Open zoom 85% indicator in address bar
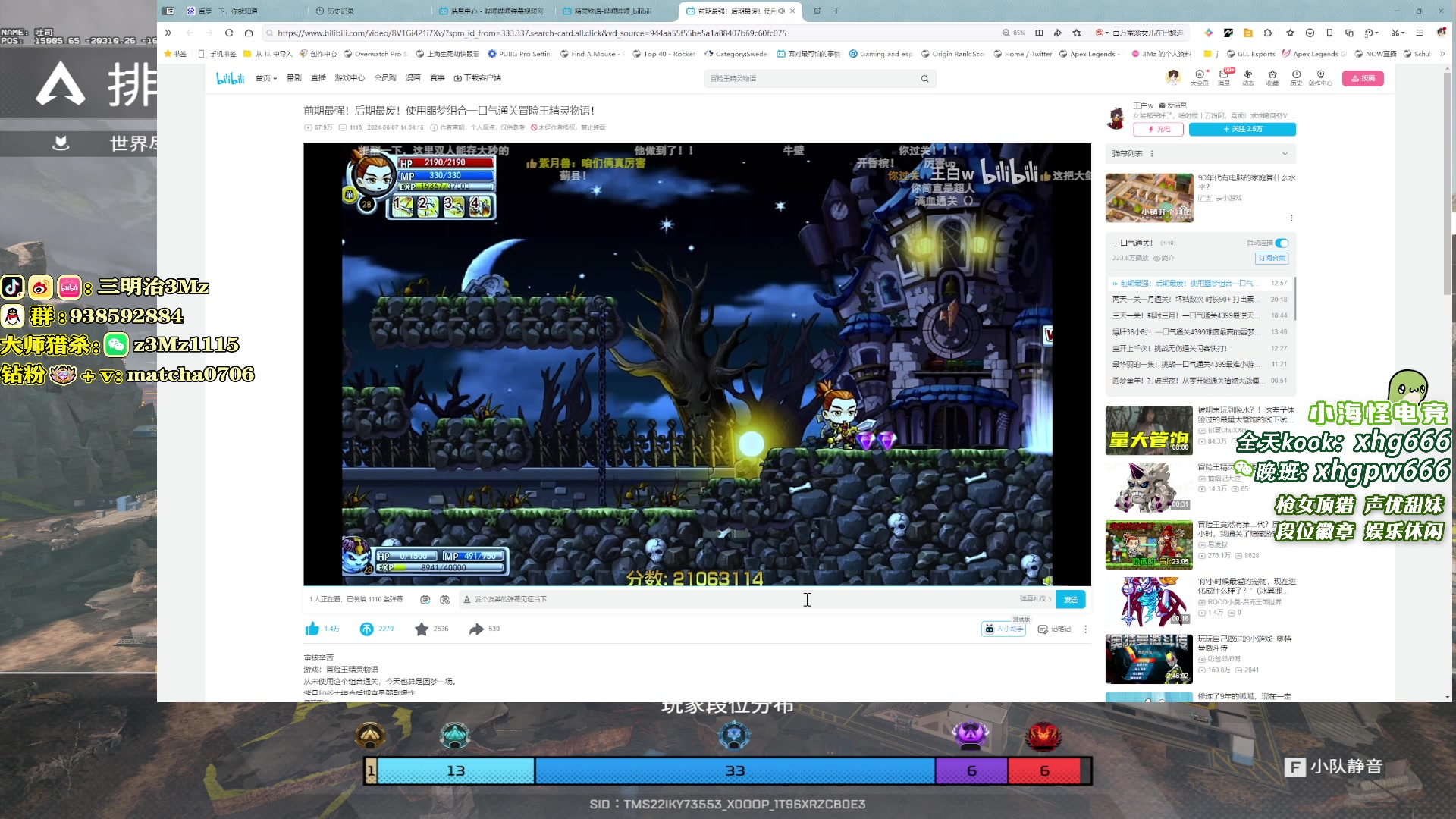Viewport: 1456px width, 819px height. point(1014,33)
